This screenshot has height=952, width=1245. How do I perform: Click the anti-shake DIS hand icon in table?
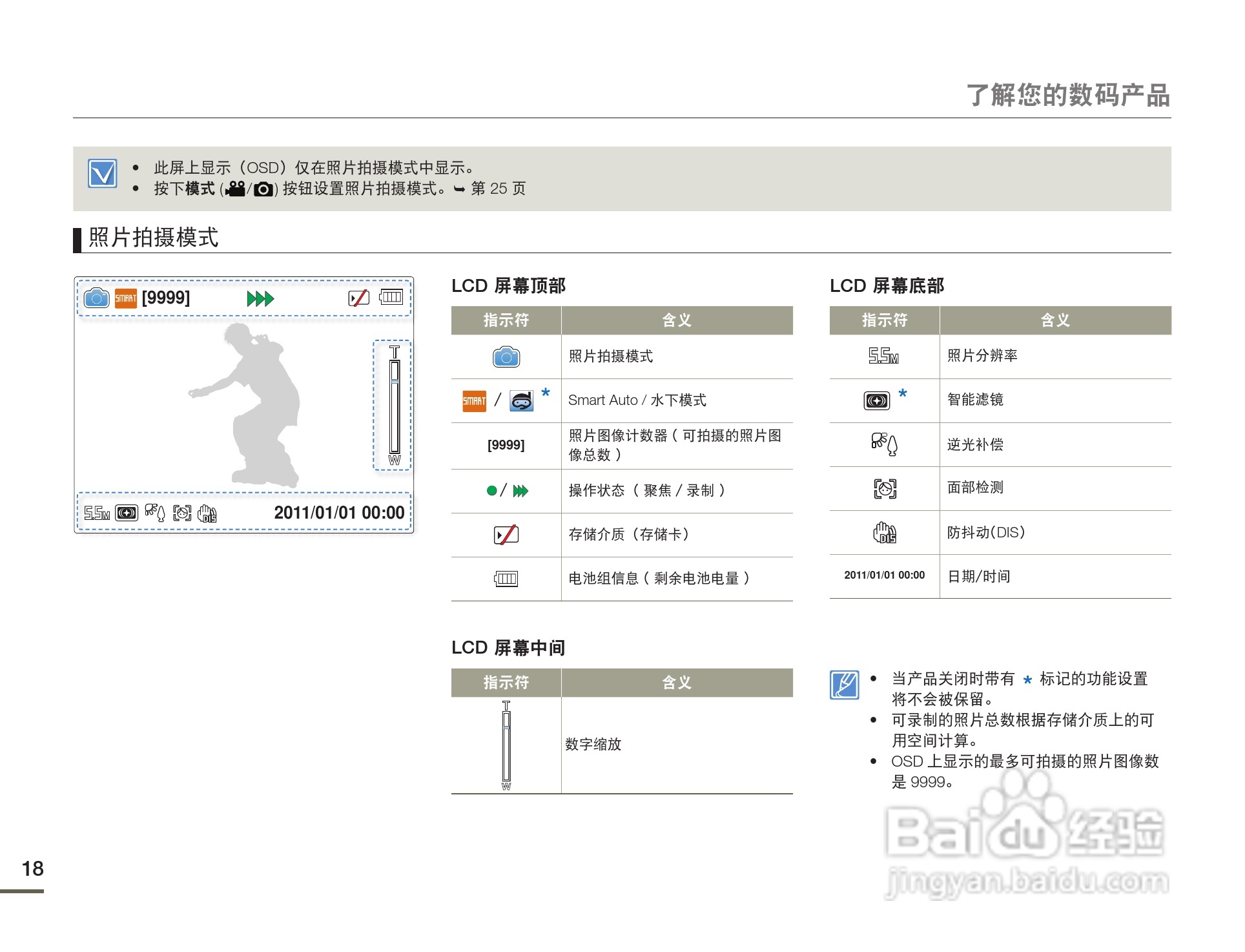pyautogui.click(x=885, y=533)
